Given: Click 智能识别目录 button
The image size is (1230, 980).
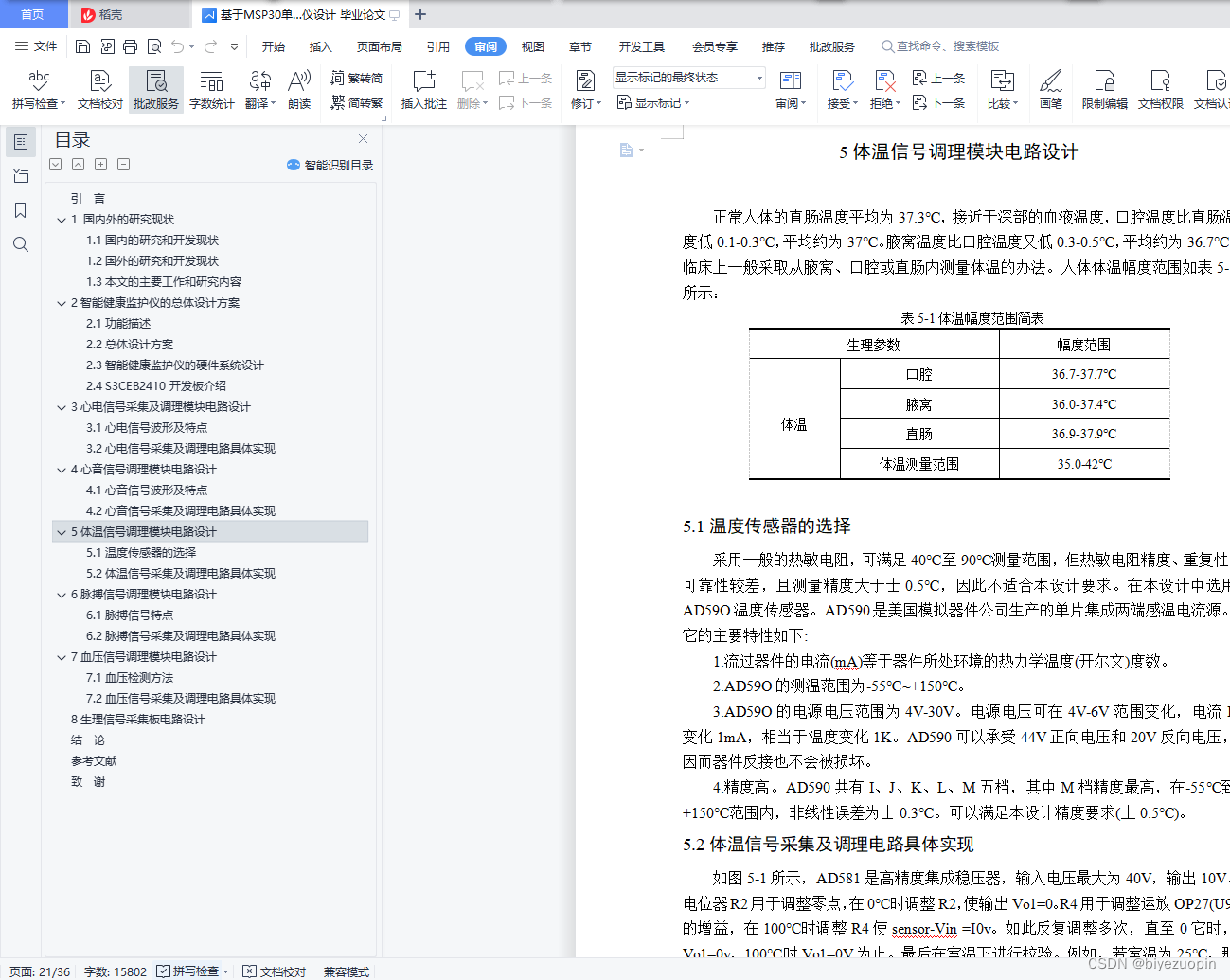Looking at the screenshot, I should click(330, 165).
